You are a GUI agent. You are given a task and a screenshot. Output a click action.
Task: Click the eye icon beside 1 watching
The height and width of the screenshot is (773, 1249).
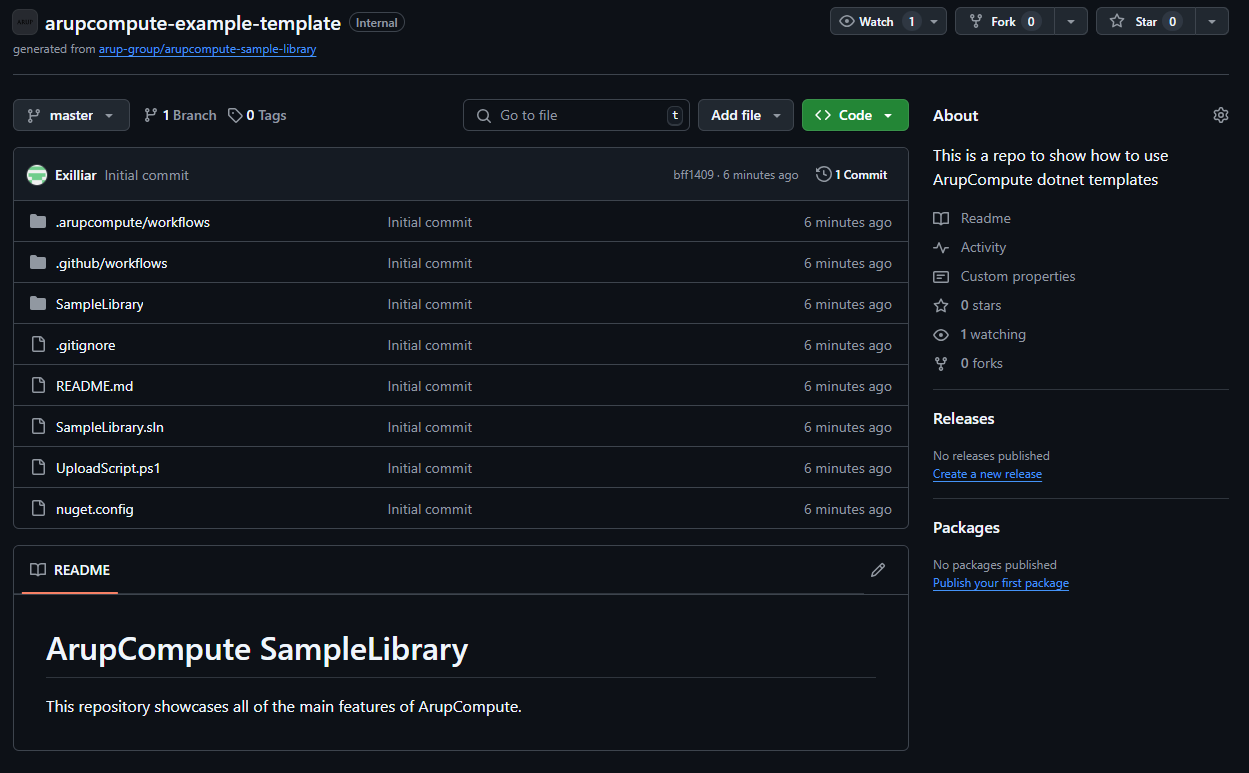(x=941, y=334)
